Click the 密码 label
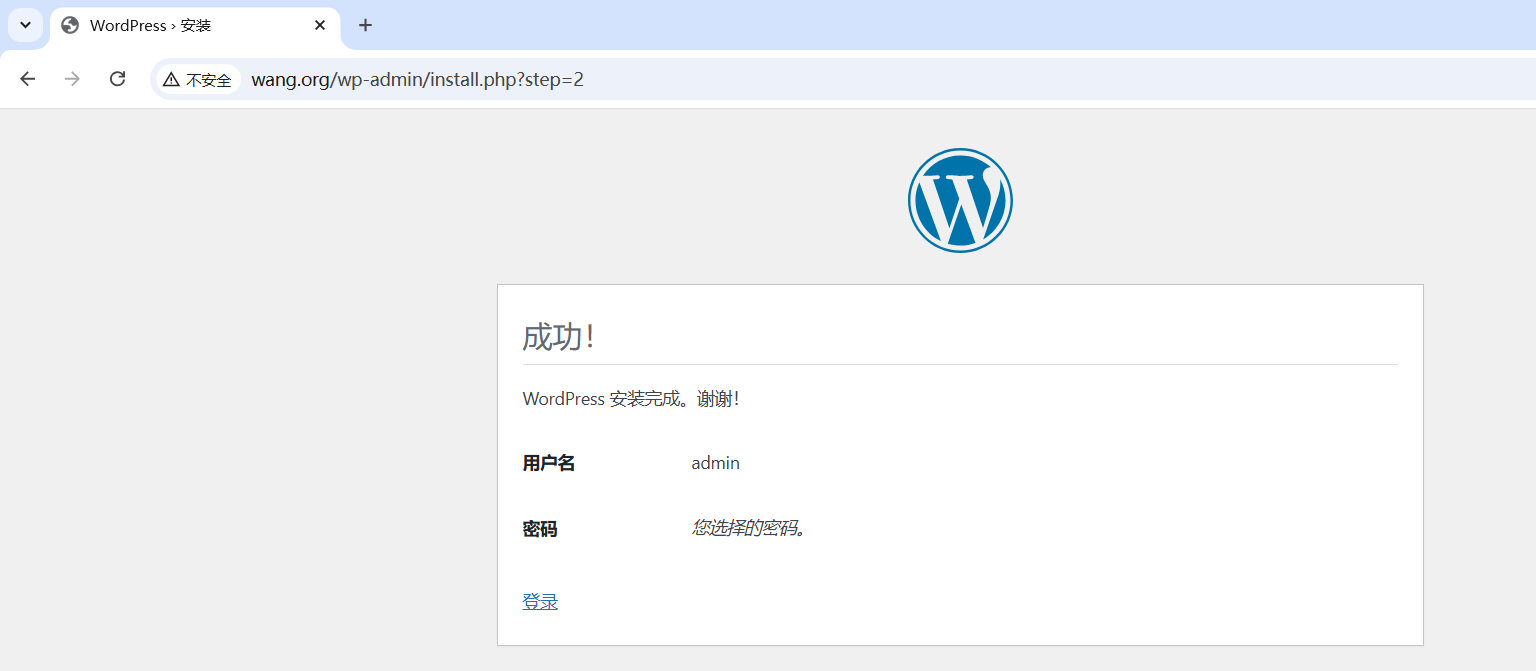This screenshot has width=1536, height=671. tap(540, 529)
